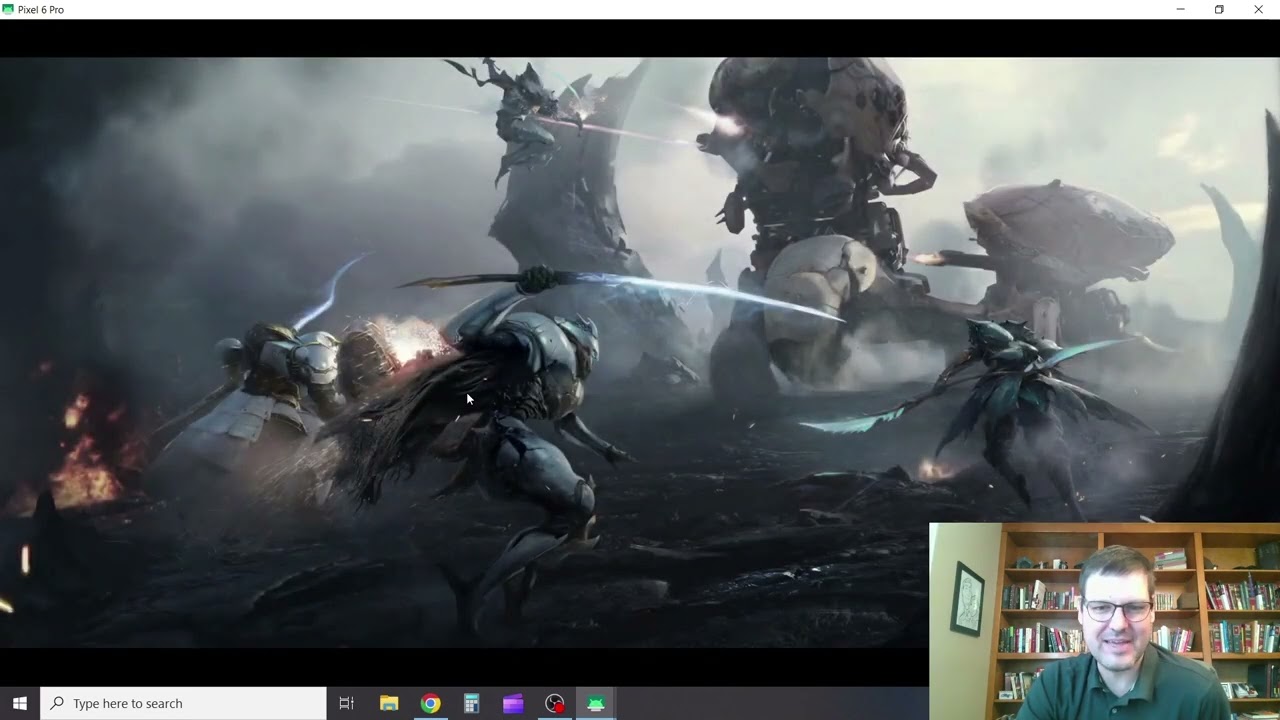Restore down the Pixel 6 Pro window
The image size is (1280, 720).
(x=1219, y=9)
